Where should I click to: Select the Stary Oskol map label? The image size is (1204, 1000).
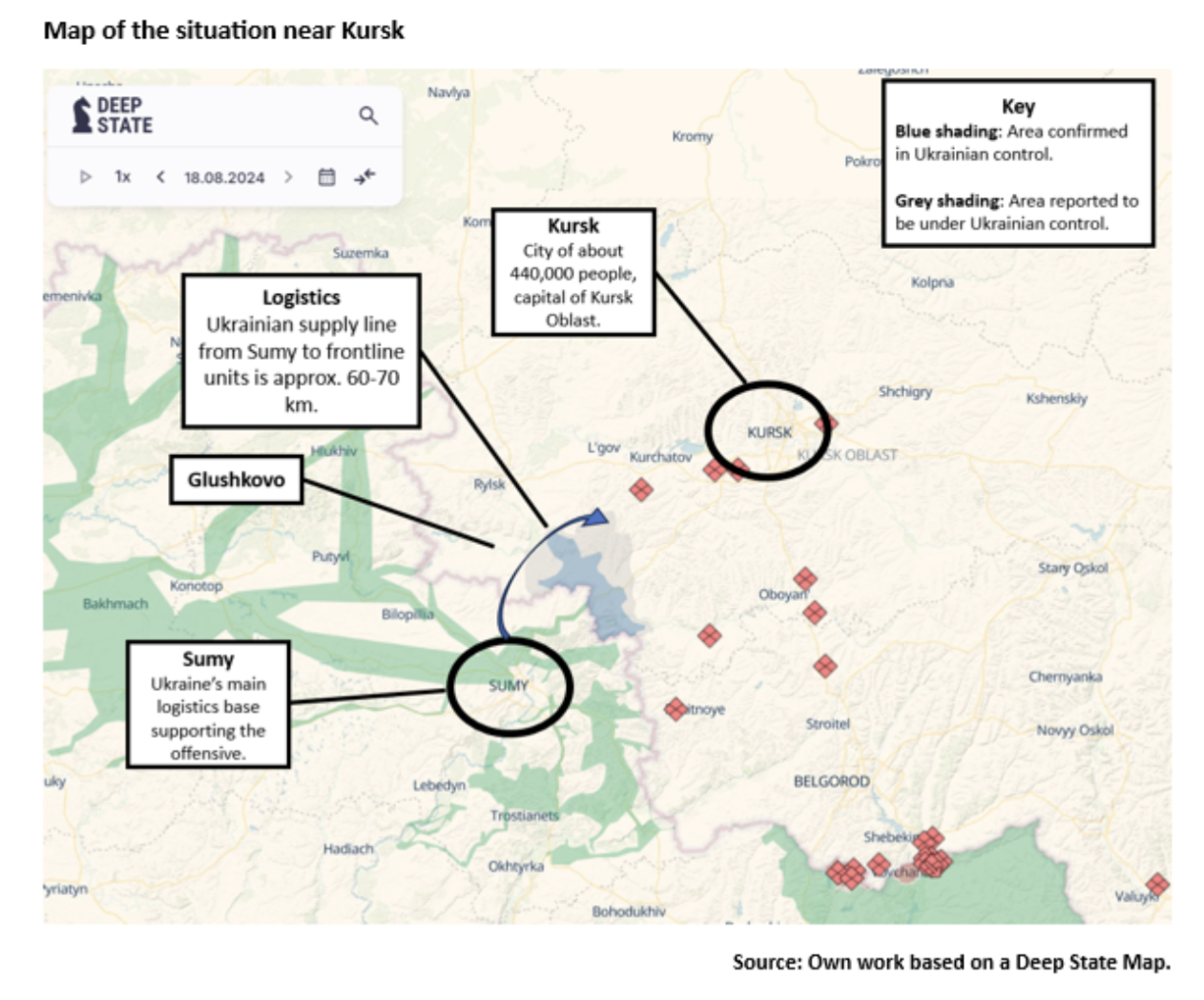coord(1072,568)
